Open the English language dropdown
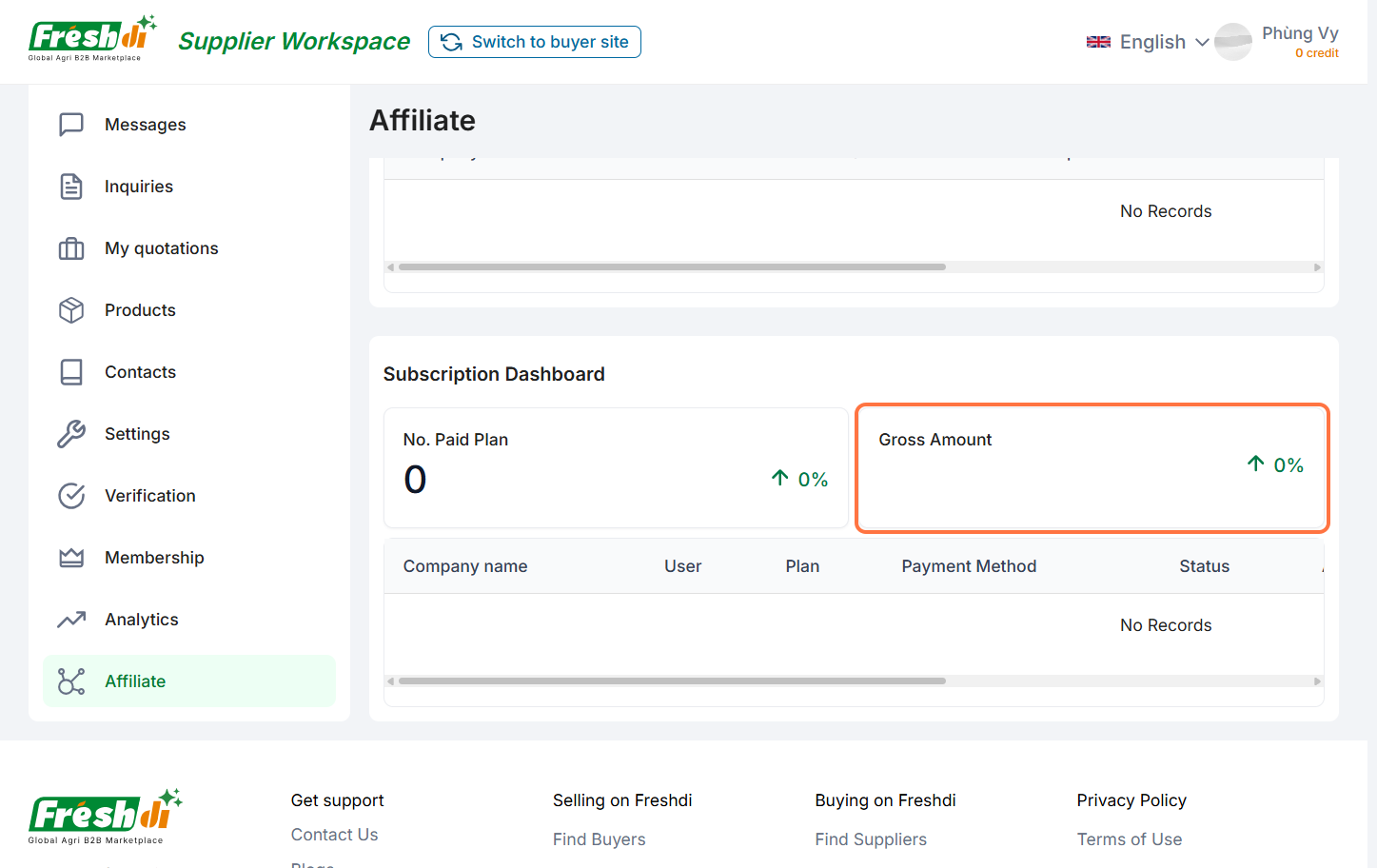Image resolution: width=1377 pixels, height=868 pixels. [1147, 42]
